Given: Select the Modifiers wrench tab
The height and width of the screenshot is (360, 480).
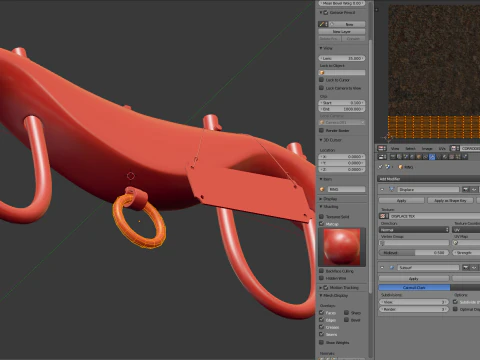Looking at the screenshot, I should tap(432, 157).
